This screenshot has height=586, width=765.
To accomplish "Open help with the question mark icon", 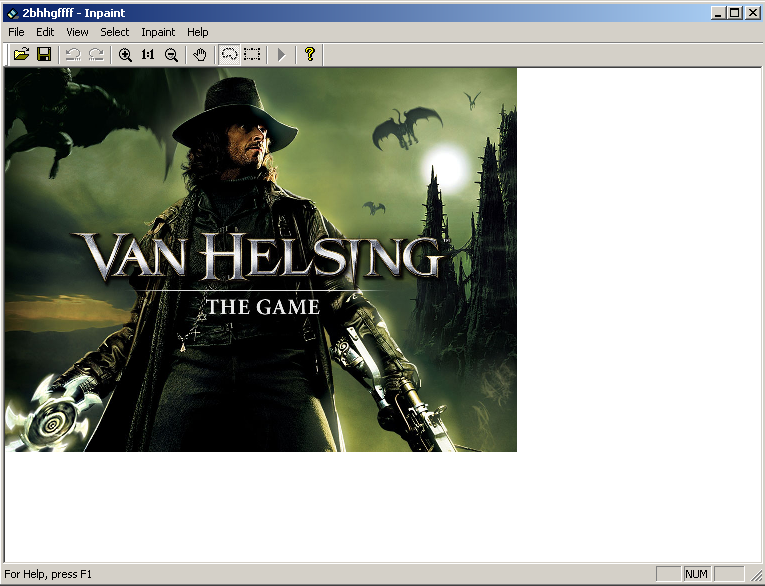I will point(309,54).
